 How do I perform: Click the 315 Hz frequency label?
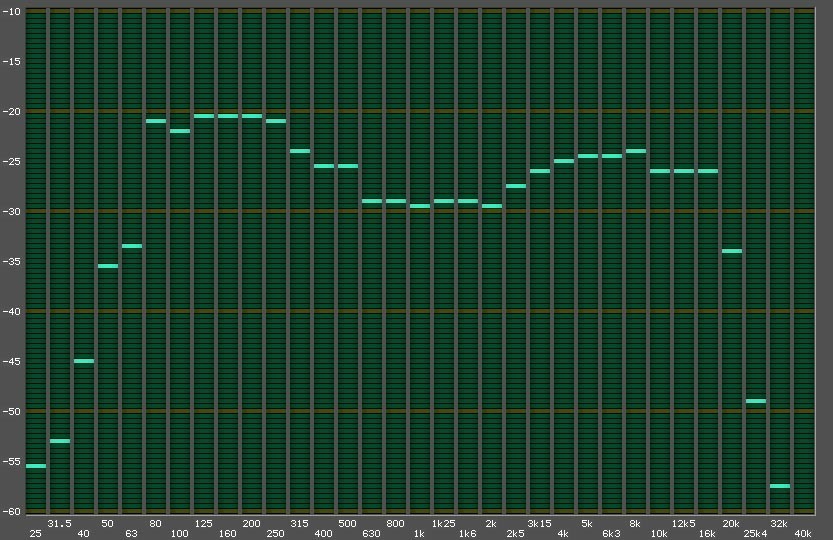tap(299, 524)
